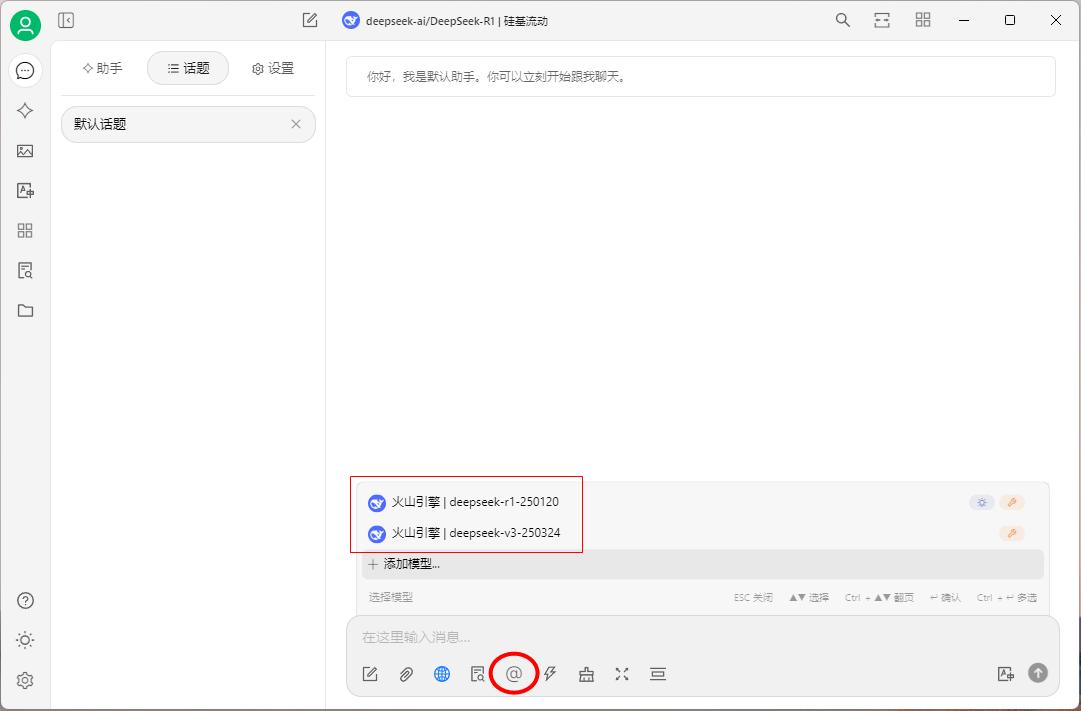Click translate icon beside send button

coord(1006,674)
